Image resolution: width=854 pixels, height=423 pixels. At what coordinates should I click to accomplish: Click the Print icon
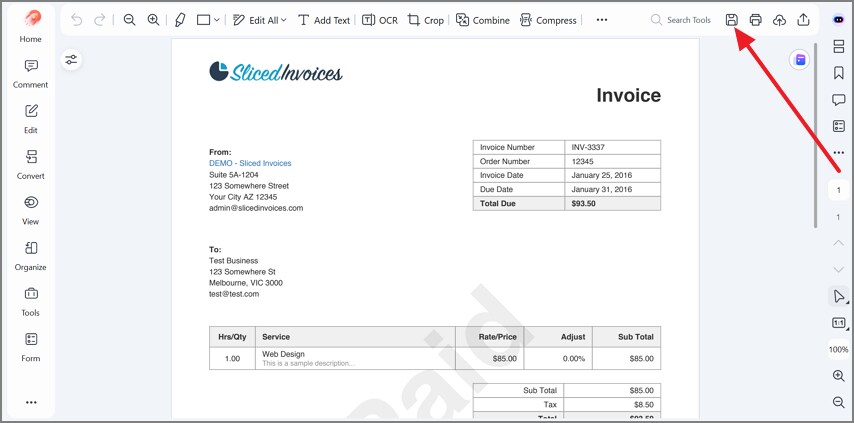pos(755,20)
